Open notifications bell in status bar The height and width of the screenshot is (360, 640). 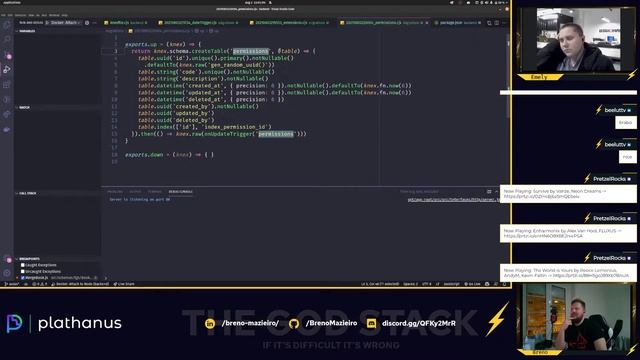504,284
